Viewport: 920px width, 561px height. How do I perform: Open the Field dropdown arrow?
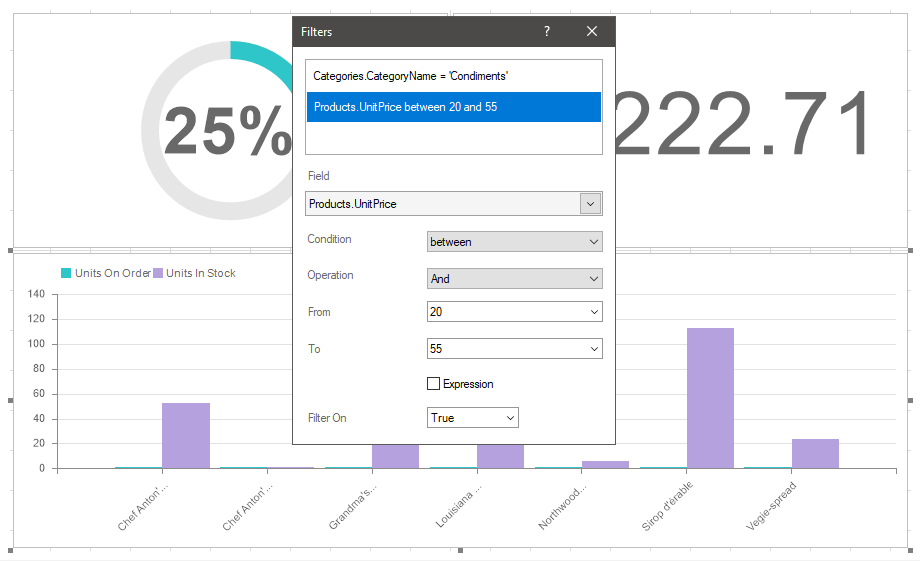coord(590,204)
